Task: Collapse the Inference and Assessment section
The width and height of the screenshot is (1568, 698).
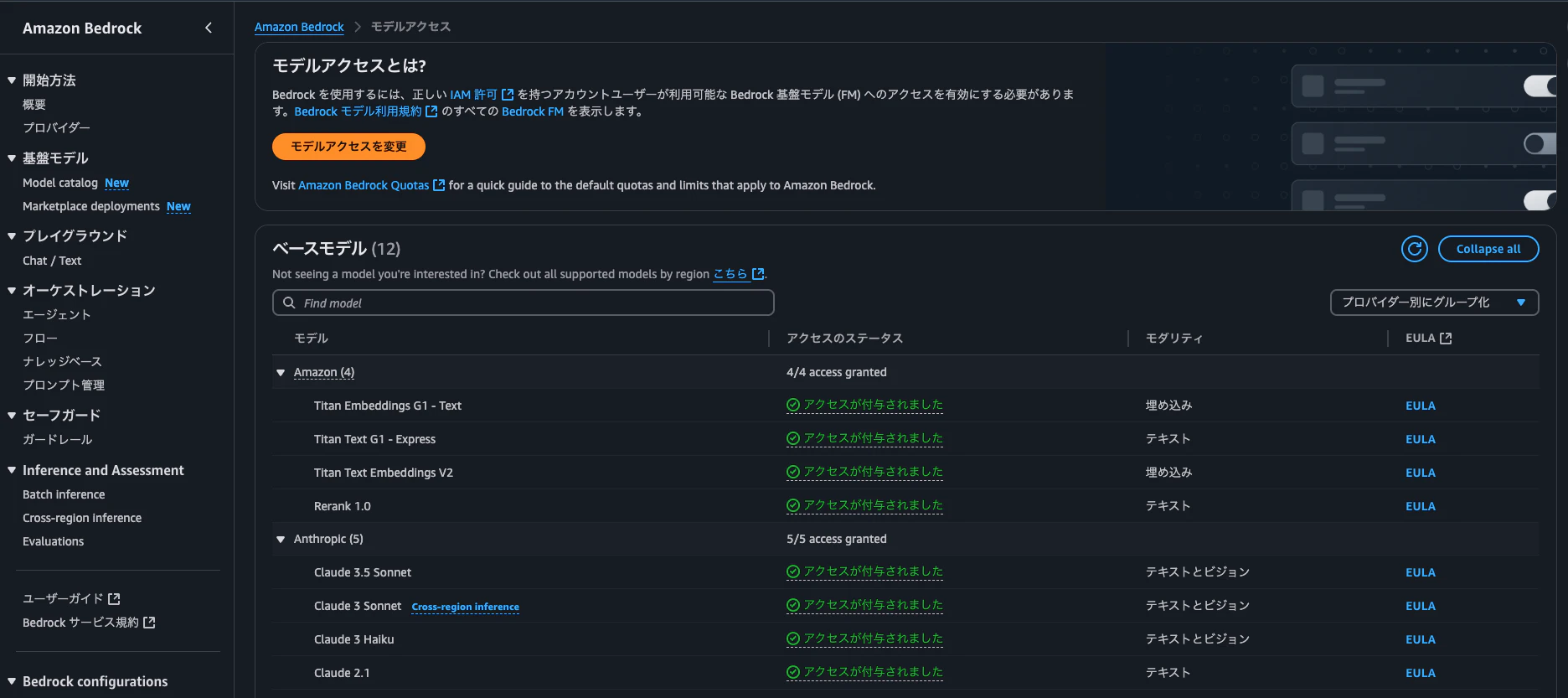Action: tap(12, 471)
